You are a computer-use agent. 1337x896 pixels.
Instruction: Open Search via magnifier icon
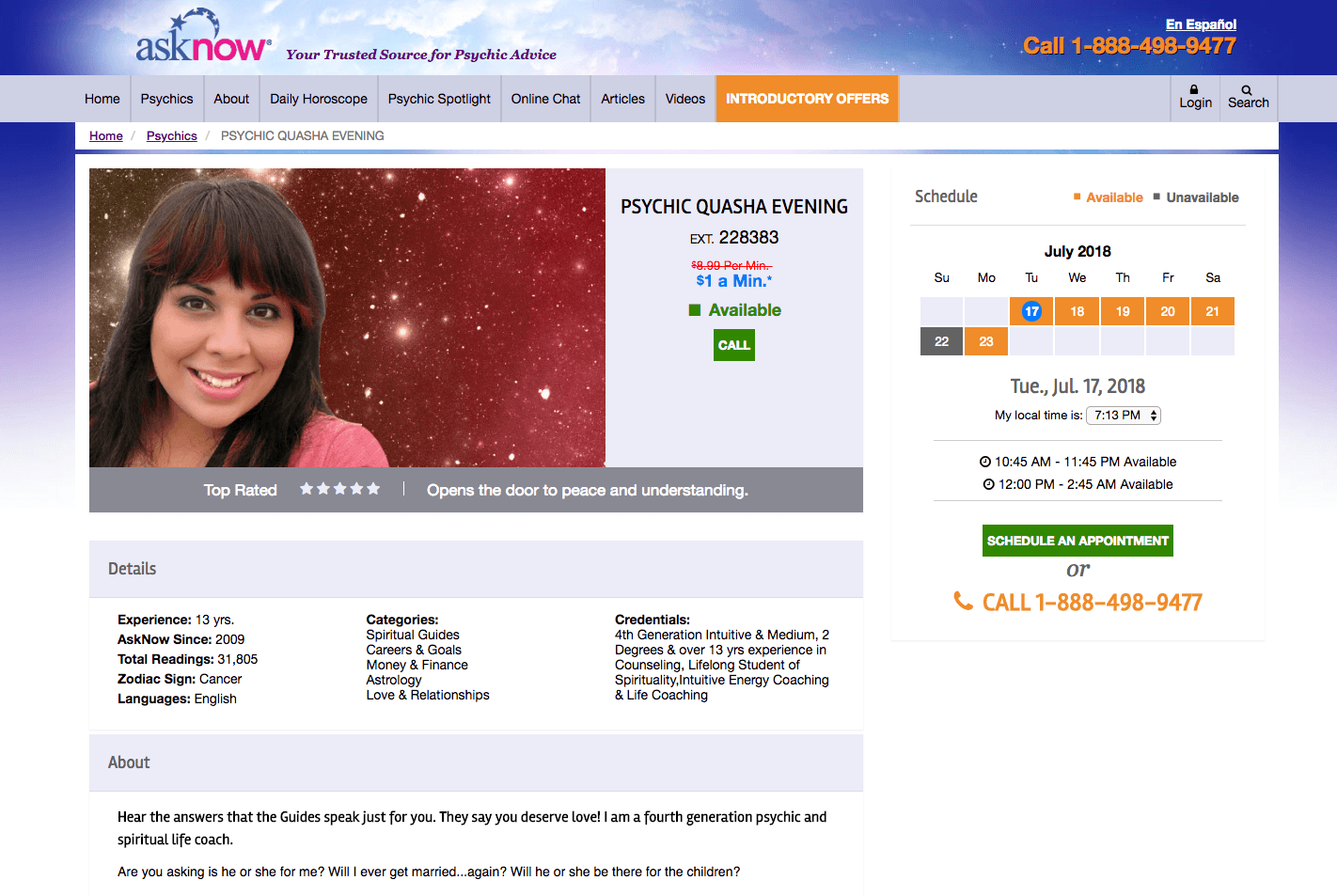1247,90
